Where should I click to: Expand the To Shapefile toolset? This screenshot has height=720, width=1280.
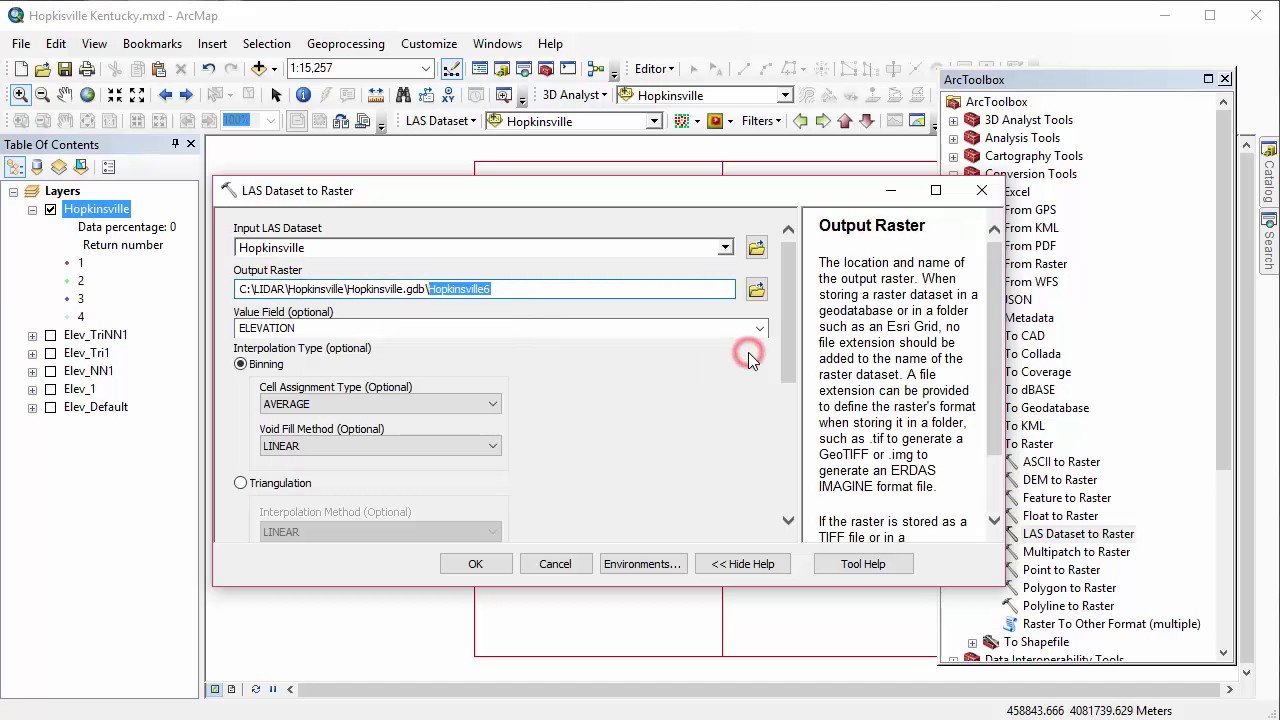(972, 642)
